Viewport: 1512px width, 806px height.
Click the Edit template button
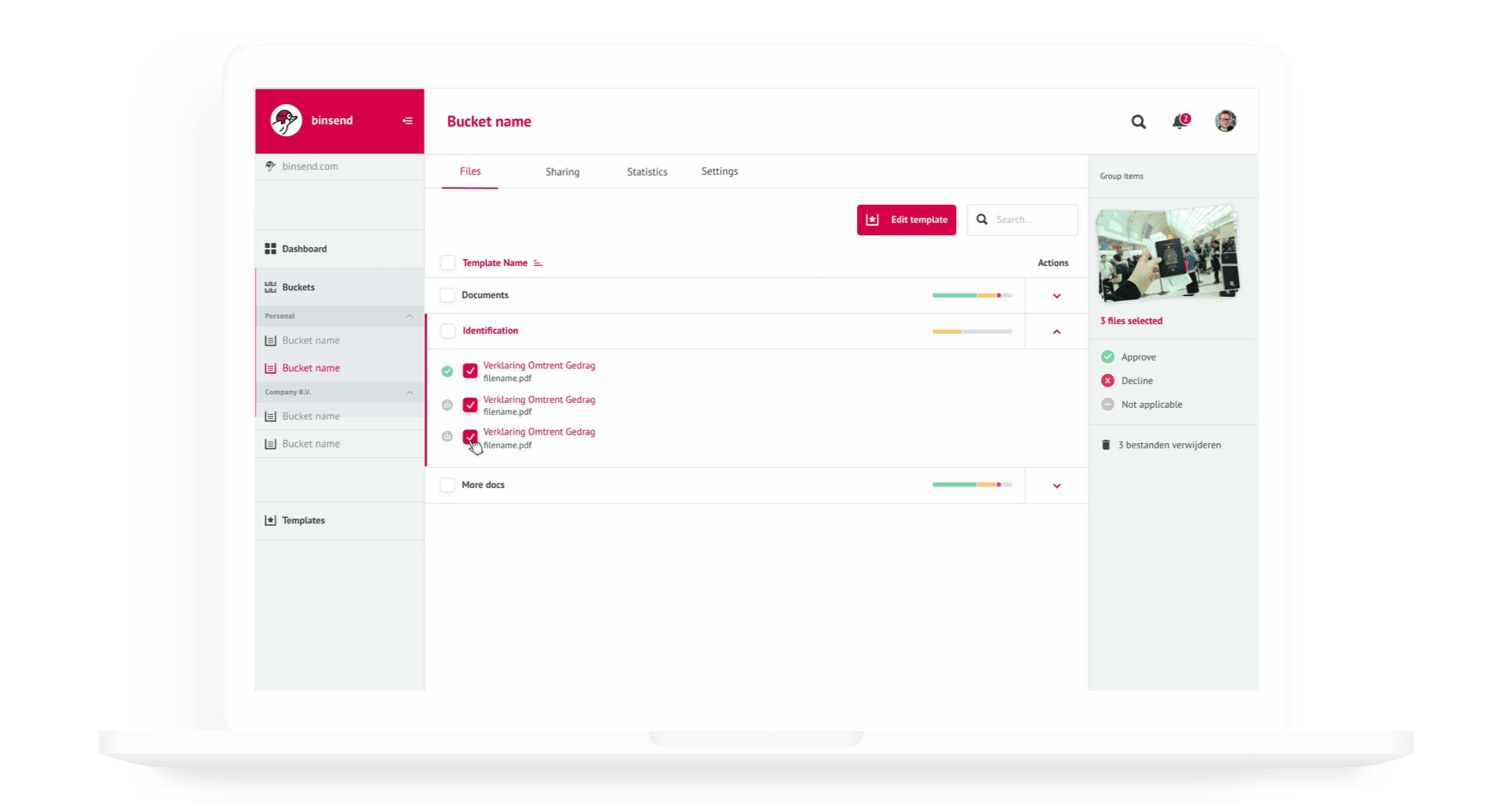point(906,220)
